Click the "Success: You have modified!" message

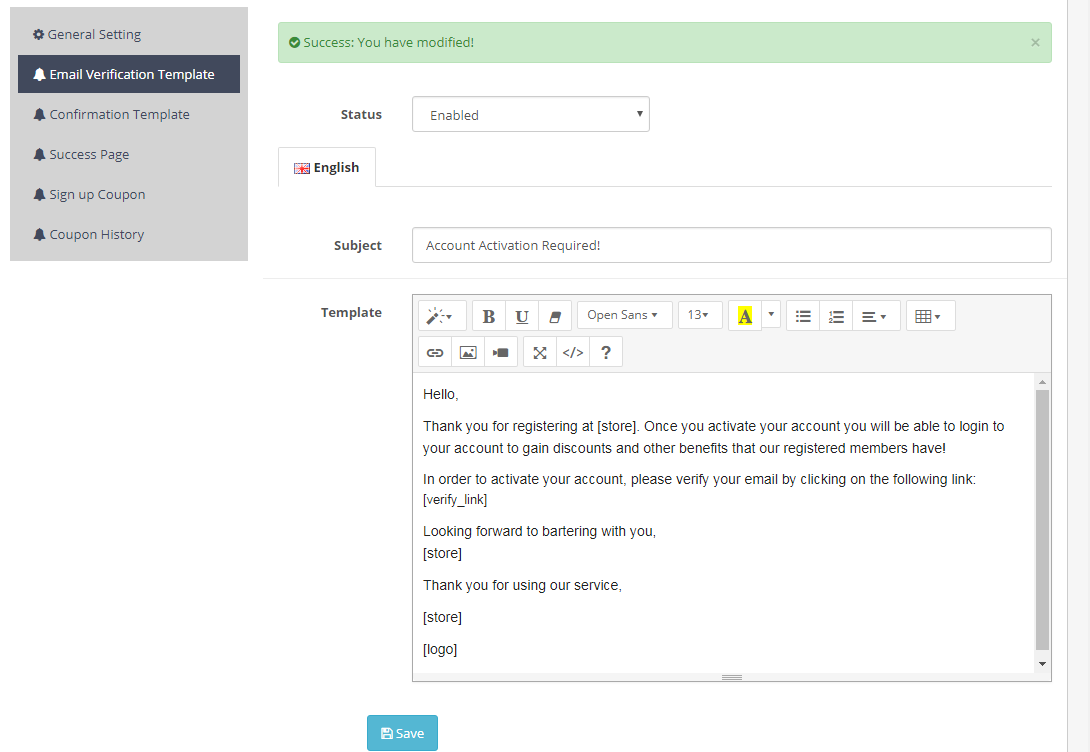point(389,42)
